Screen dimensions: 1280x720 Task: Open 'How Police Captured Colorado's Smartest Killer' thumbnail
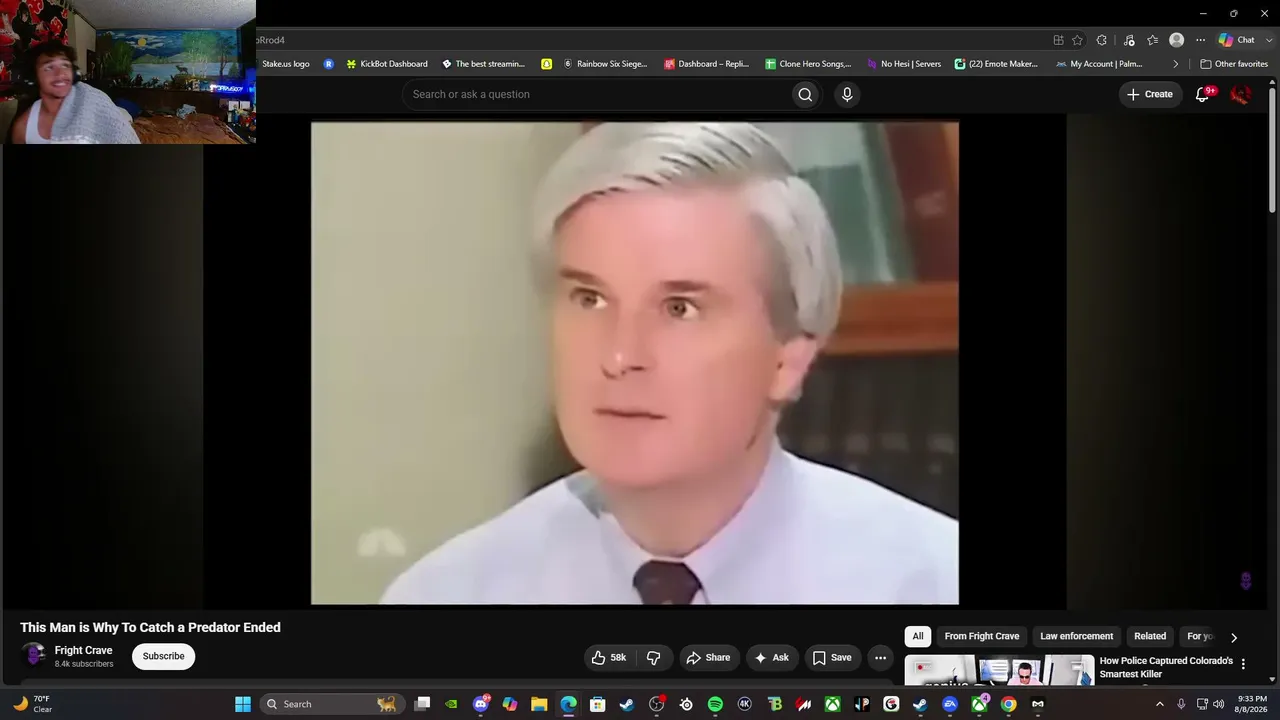[x=1000, y=670]
